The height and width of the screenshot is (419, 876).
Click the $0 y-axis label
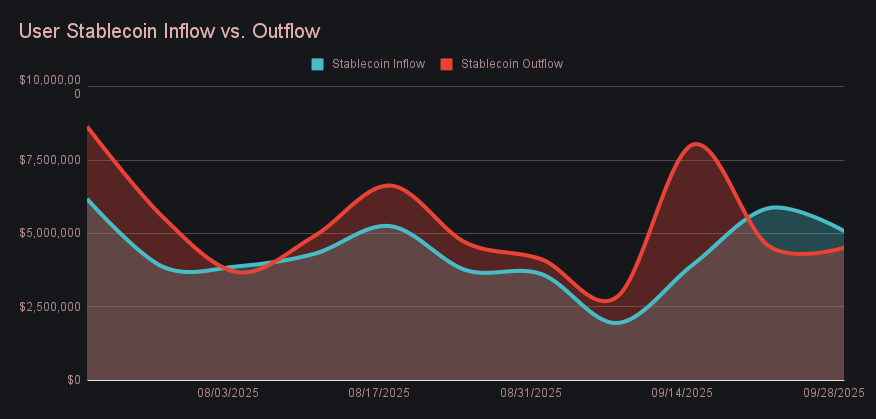coord(74,380)
